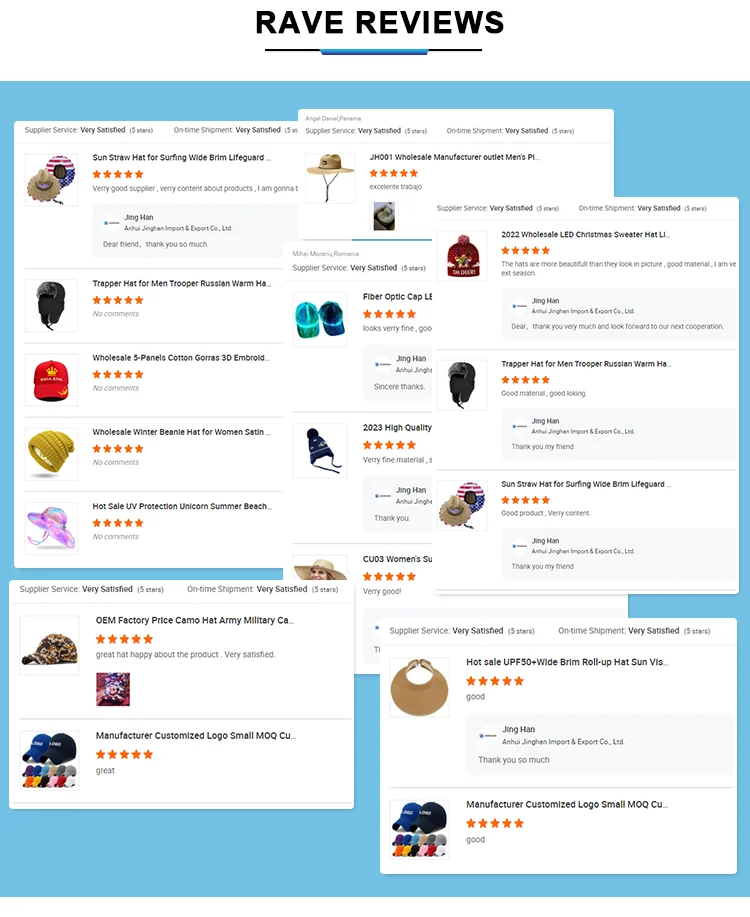This screenshot has width=750, height=917.
Task: Open 'Hot sale UPF50+Wide Brim Roll-up Hat' link
Action: 567,662
